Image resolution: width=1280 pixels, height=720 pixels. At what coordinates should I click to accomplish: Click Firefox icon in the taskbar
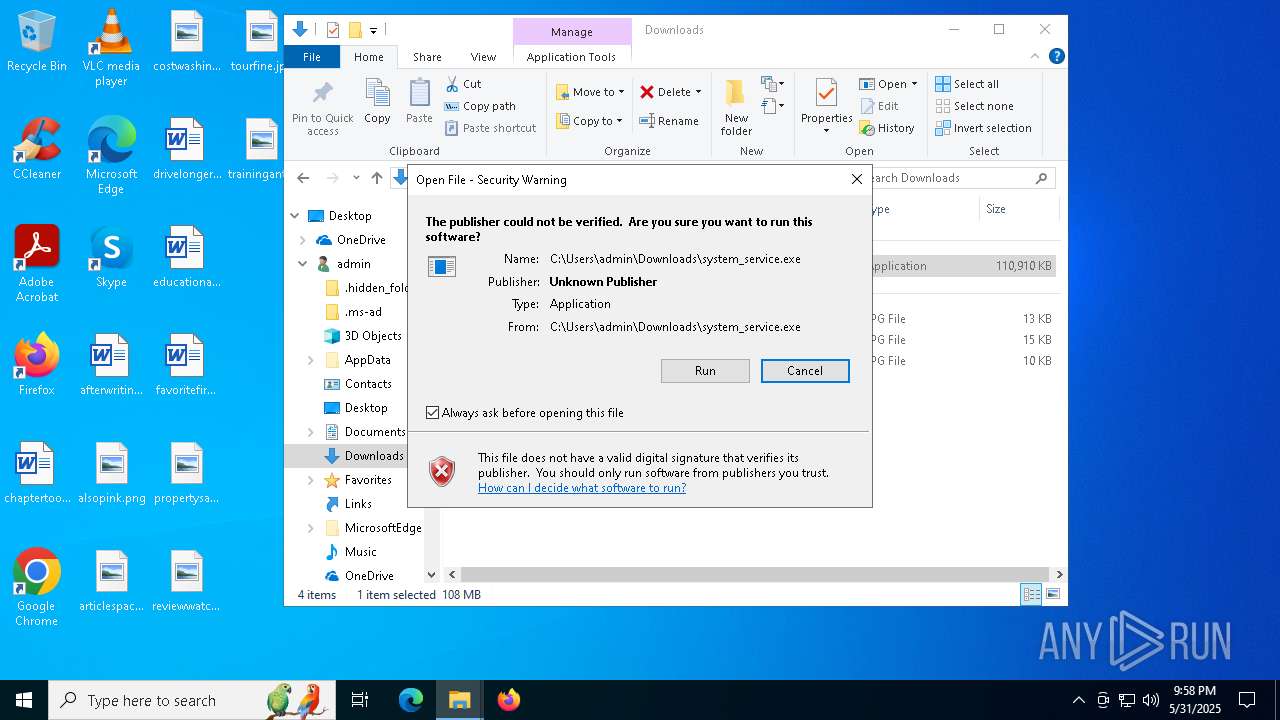(509, 700)
